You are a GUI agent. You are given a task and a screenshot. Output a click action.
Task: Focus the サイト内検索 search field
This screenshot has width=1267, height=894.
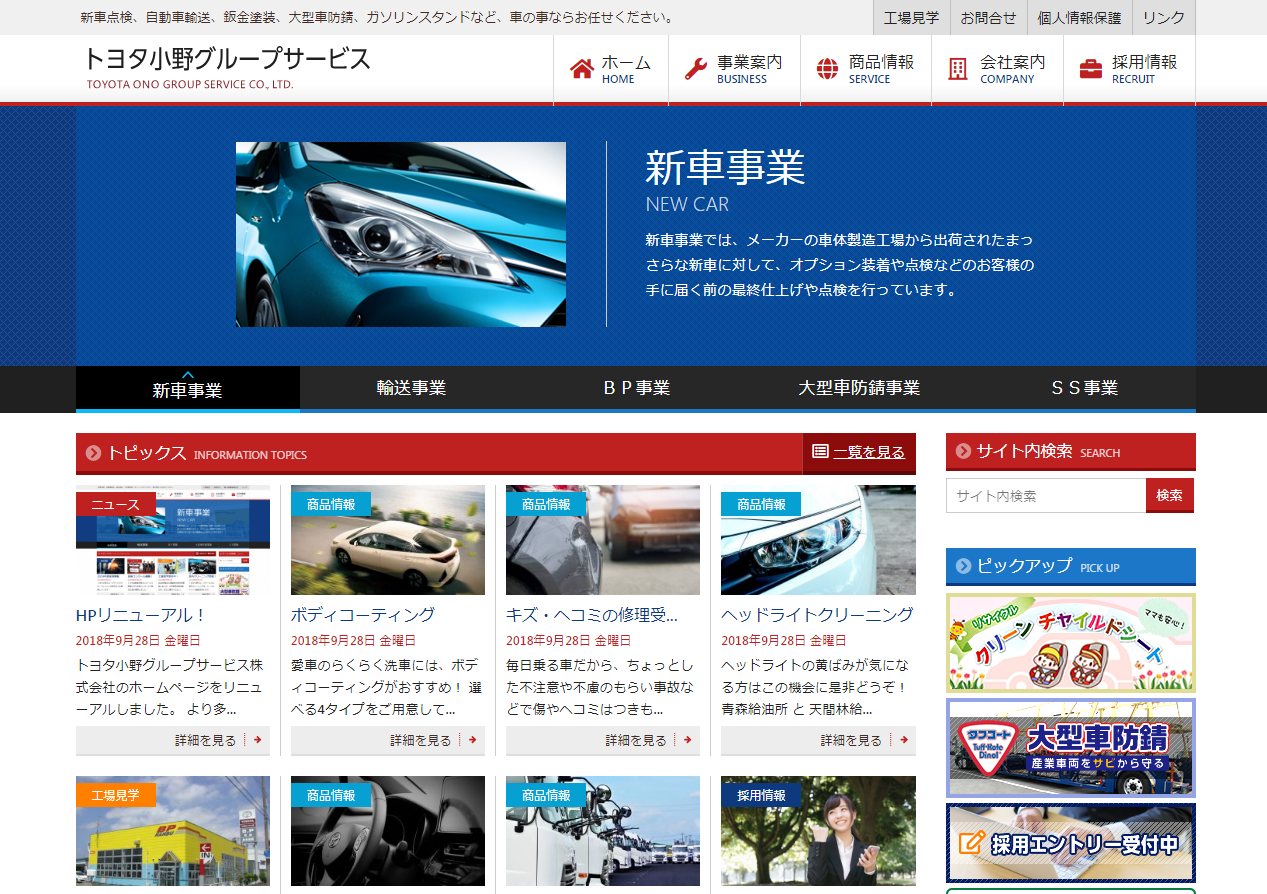[x=1046, y=496]
